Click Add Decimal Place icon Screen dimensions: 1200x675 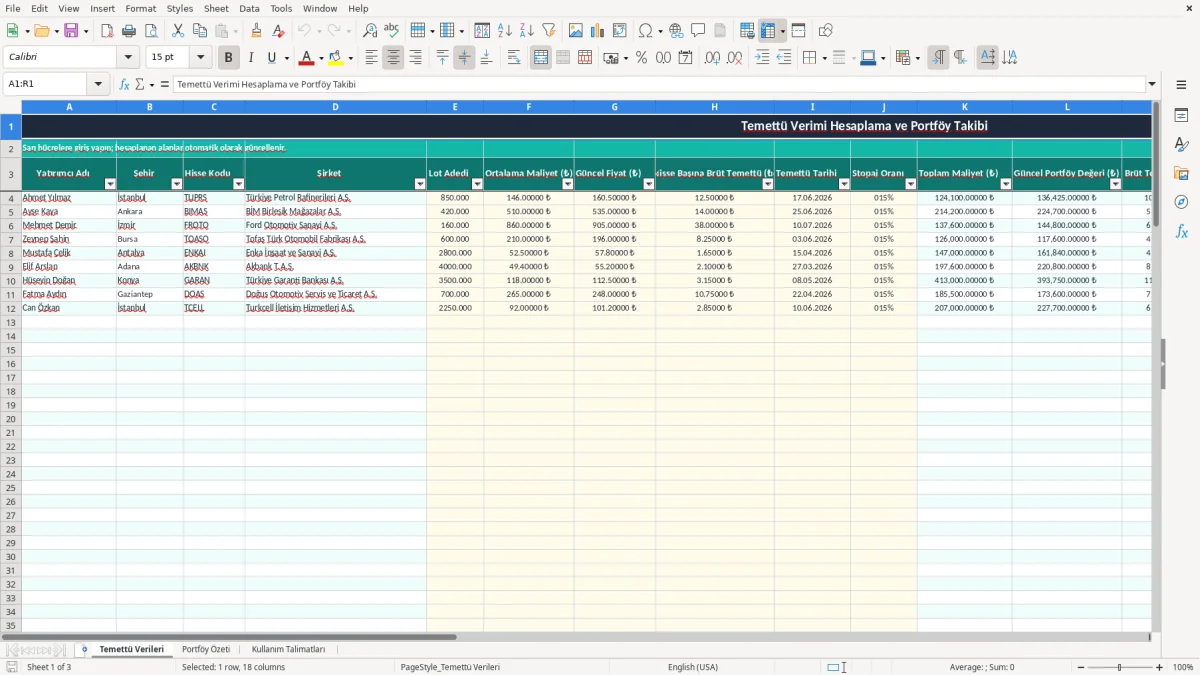click(712, 58)
